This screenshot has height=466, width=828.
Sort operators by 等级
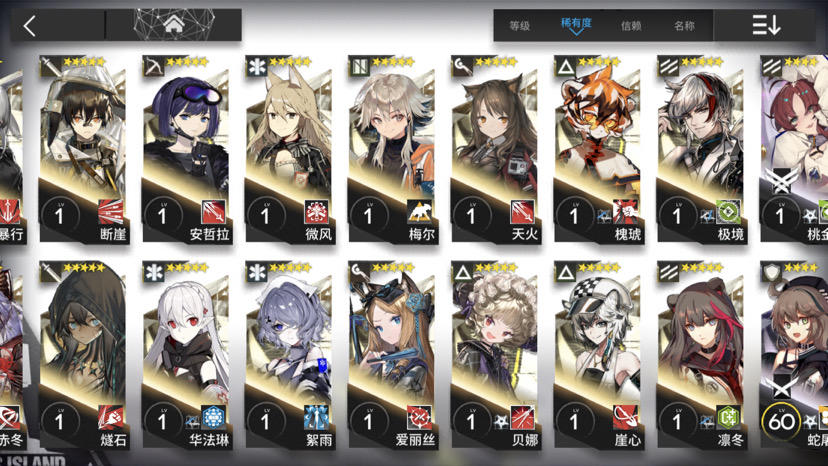(520, 25)
